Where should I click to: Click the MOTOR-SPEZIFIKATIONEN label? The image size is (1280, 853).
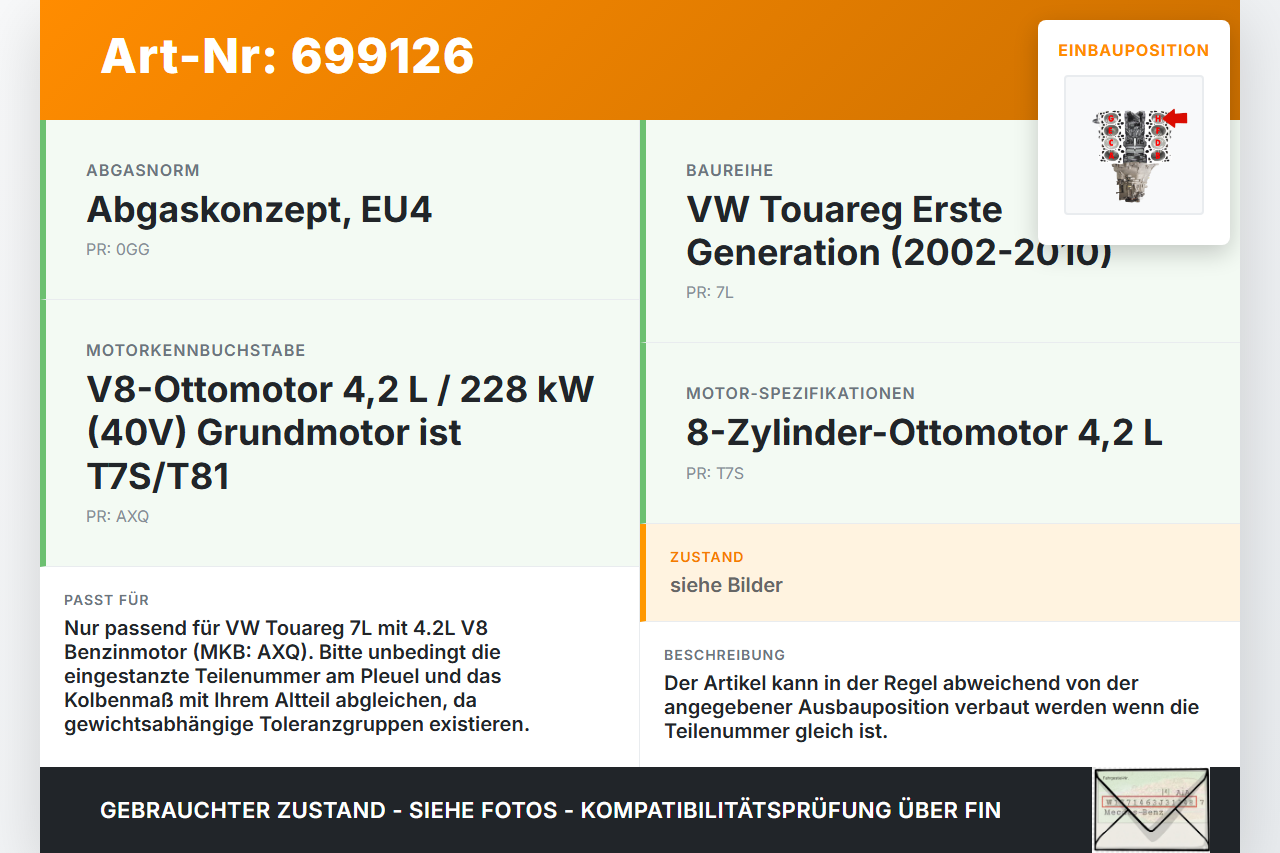coord(801,394)
